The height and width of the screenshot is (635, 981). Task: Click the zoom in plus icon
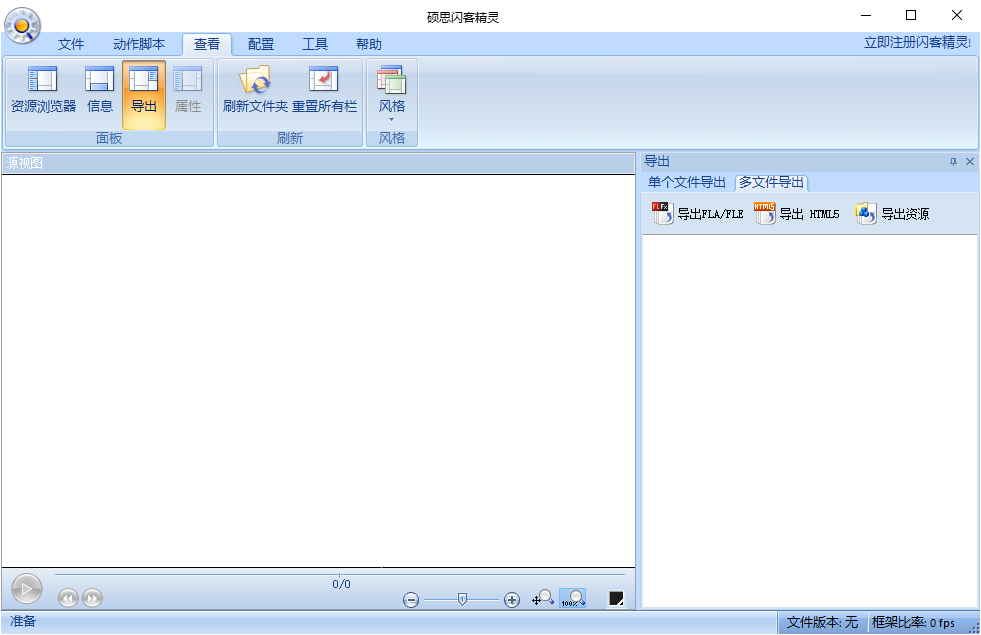pyautogui.click(x=512, y=600)
